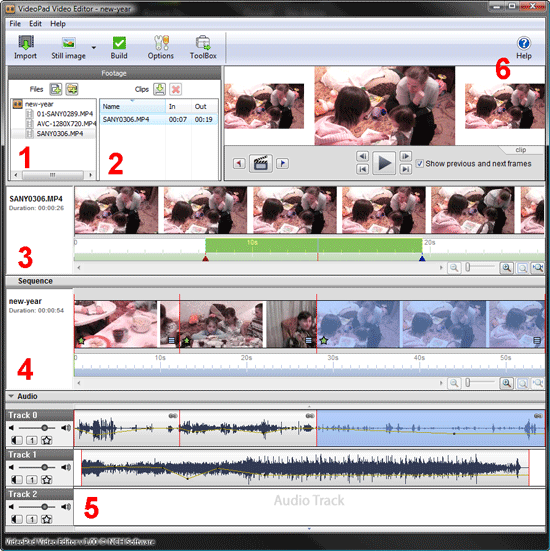Screen dimensions: 550x551
Task: Click the Track 2 volume slider knob
Action: [44, 507]
